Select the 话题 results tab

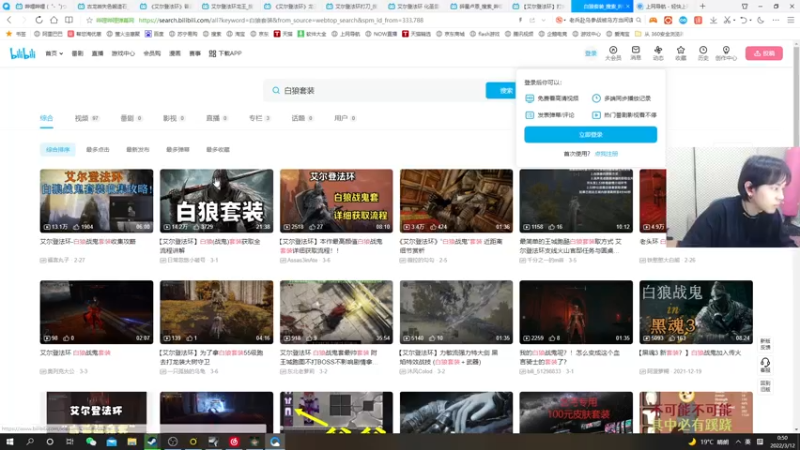coord(302,118)
